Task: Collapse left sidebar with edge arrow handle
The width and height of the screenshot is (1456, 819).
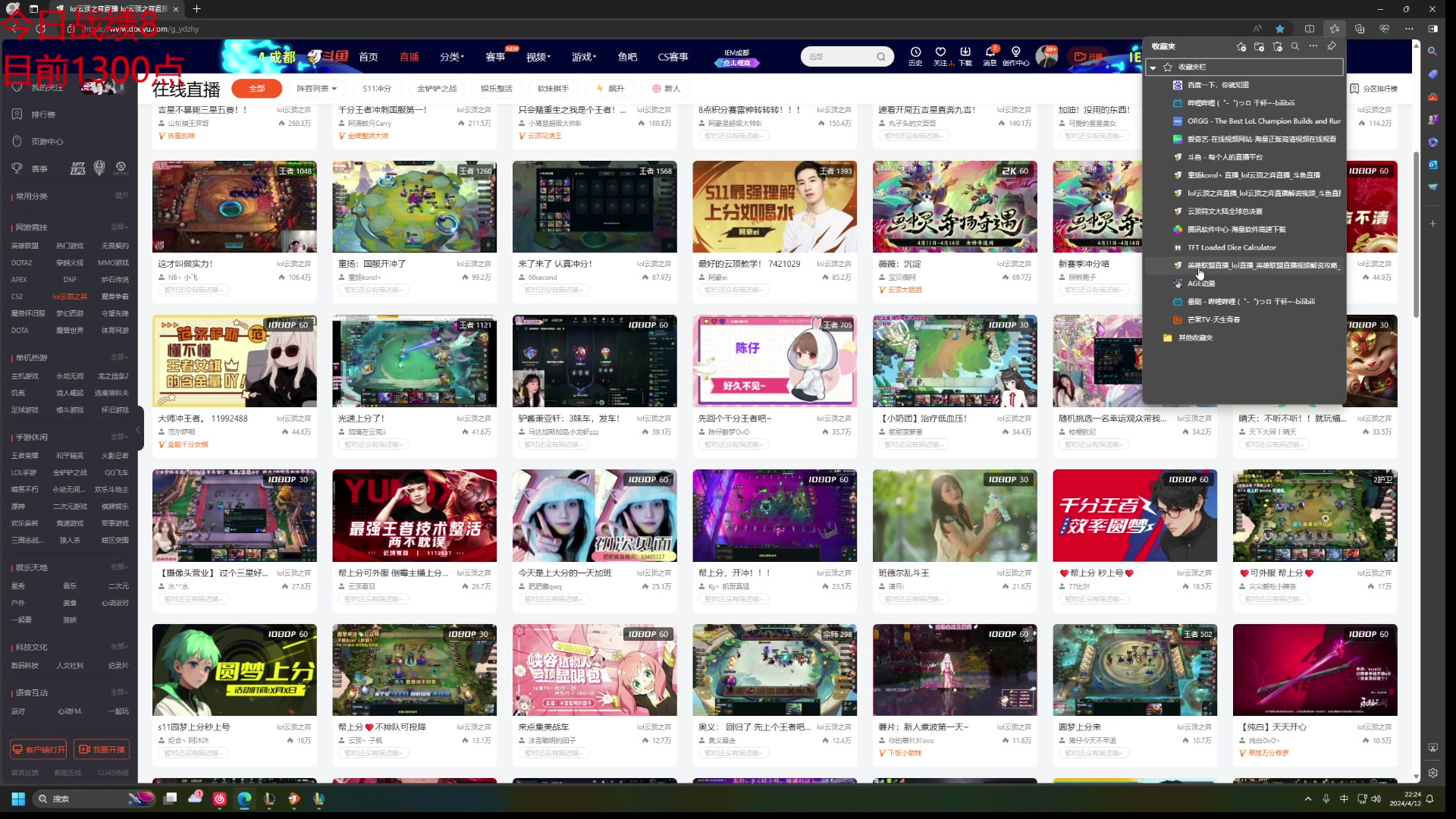Action: click(138, 430)
